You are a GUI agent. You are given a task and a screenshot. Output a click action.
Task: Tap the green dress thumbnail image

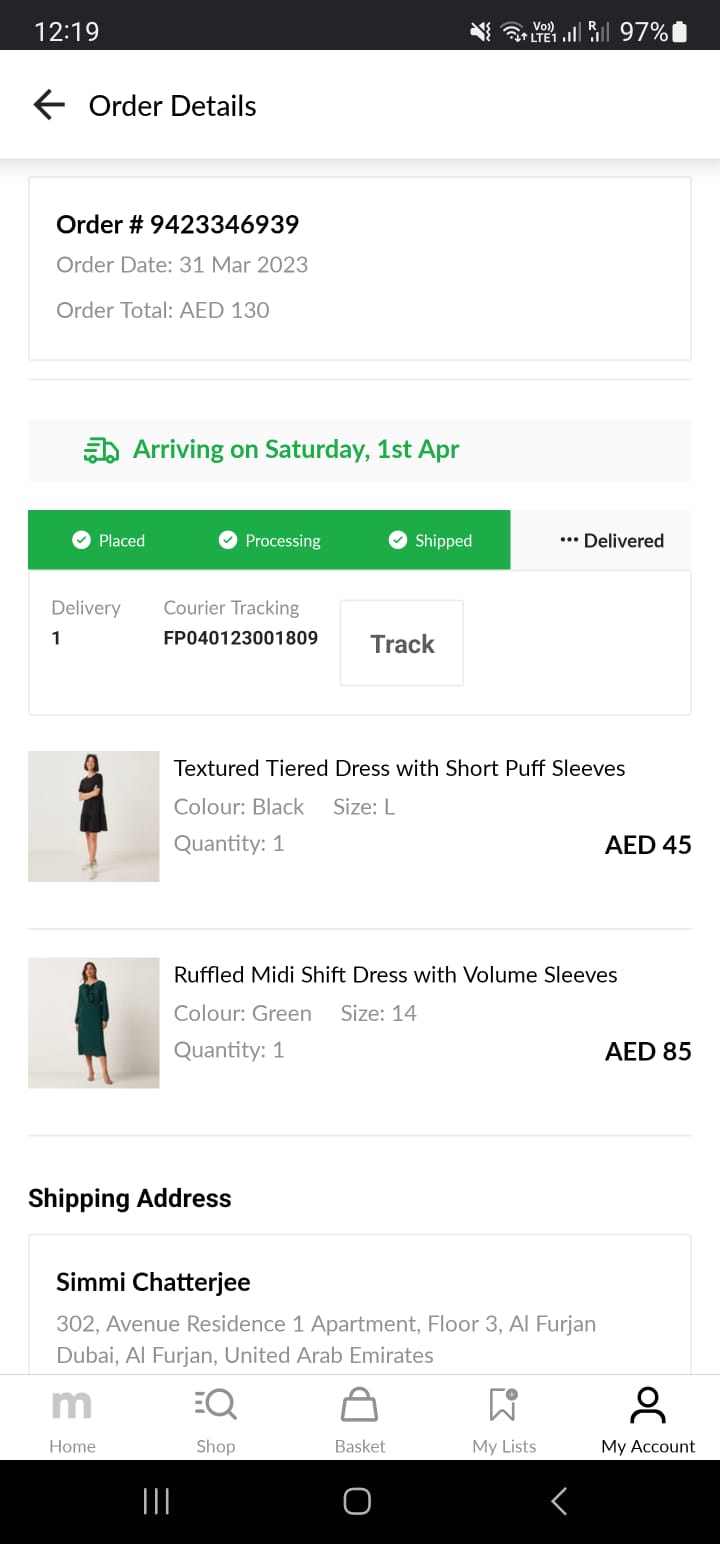pos(93,1022)
